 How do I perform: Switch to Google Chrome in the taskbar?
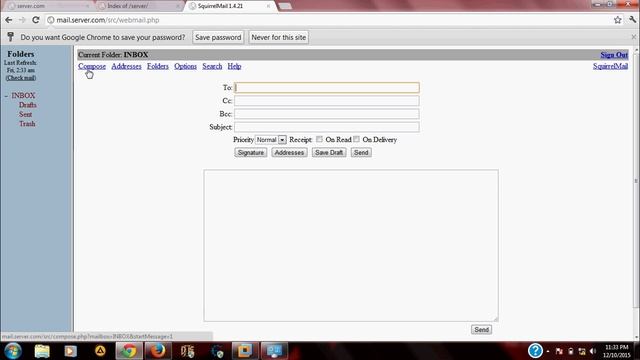click(129, 351)
